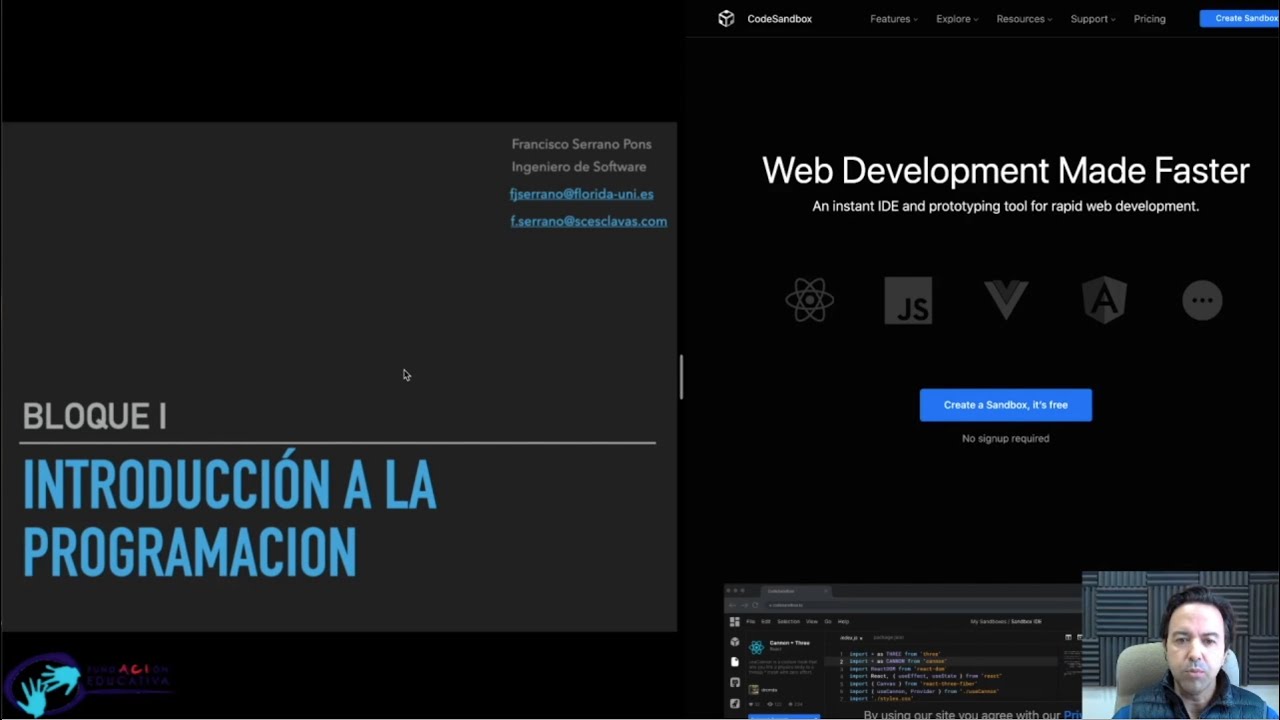
Task: Click the 'An instant IDE and prototyping tool' subtitle
Action: [1006, 206]
